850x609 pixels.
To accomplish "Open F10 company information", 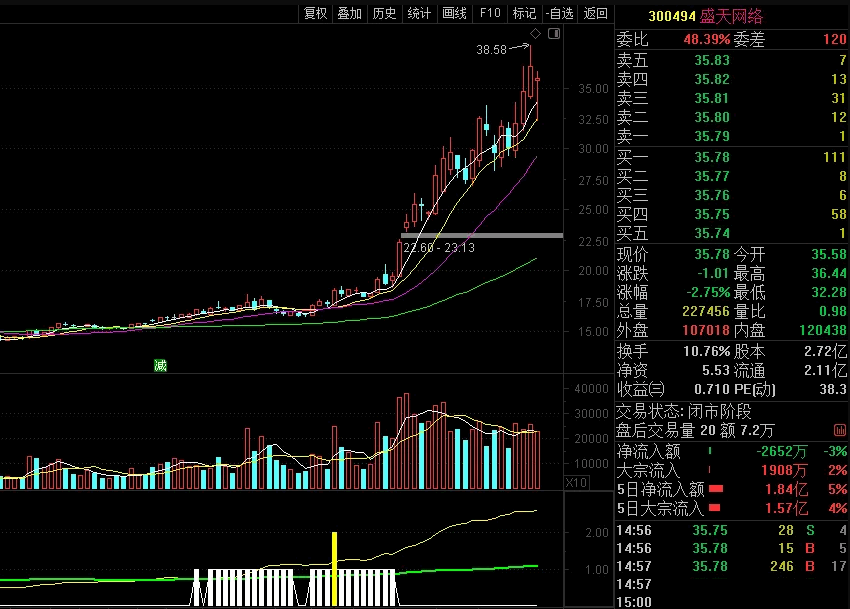I will point(490,13).
